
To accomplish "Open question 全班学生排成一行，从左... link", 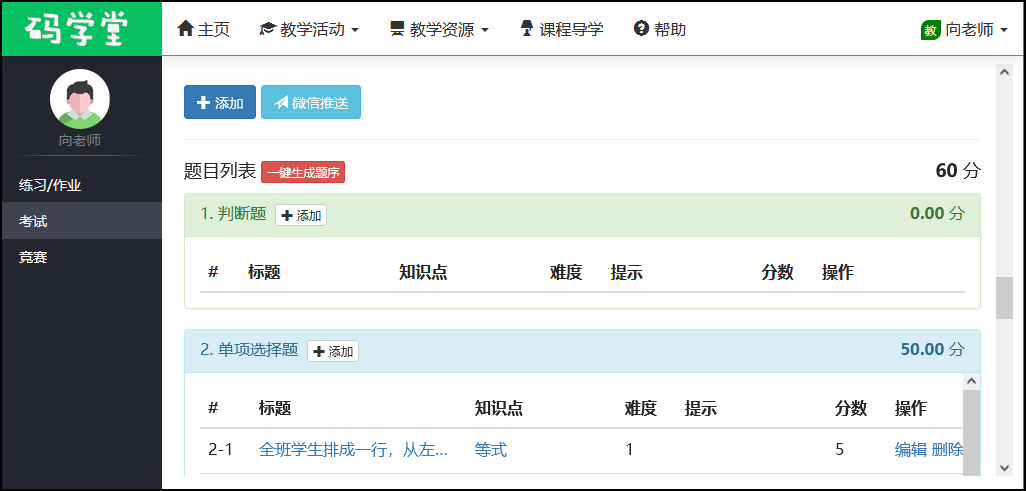I will click(353, 450).
